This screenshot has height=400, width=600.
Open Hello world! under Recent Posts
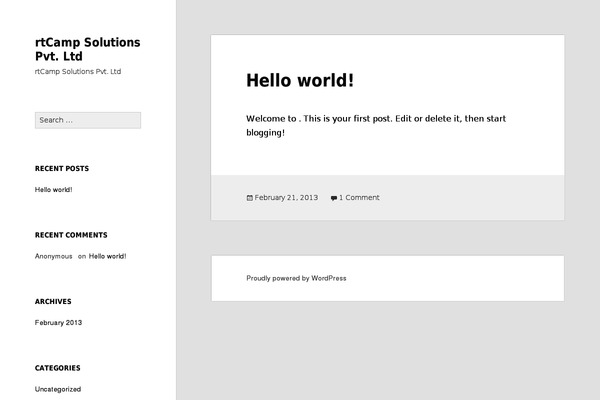click(x=53, y=189)
